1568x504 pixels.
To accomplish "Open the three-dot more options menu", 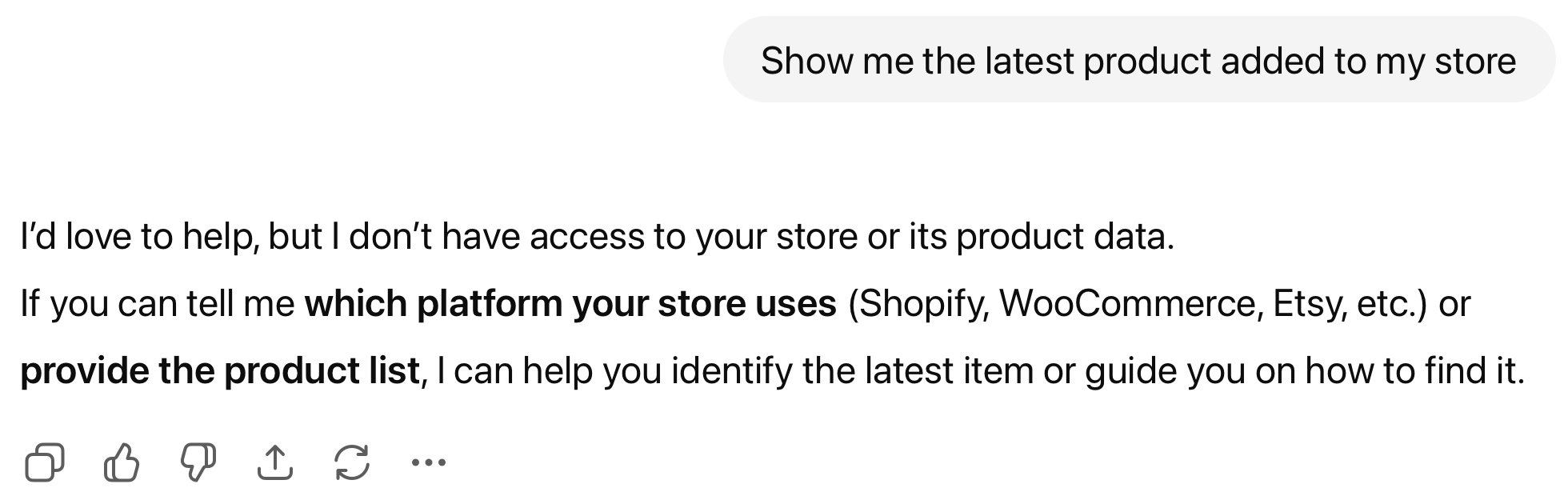I will point(428,462).
